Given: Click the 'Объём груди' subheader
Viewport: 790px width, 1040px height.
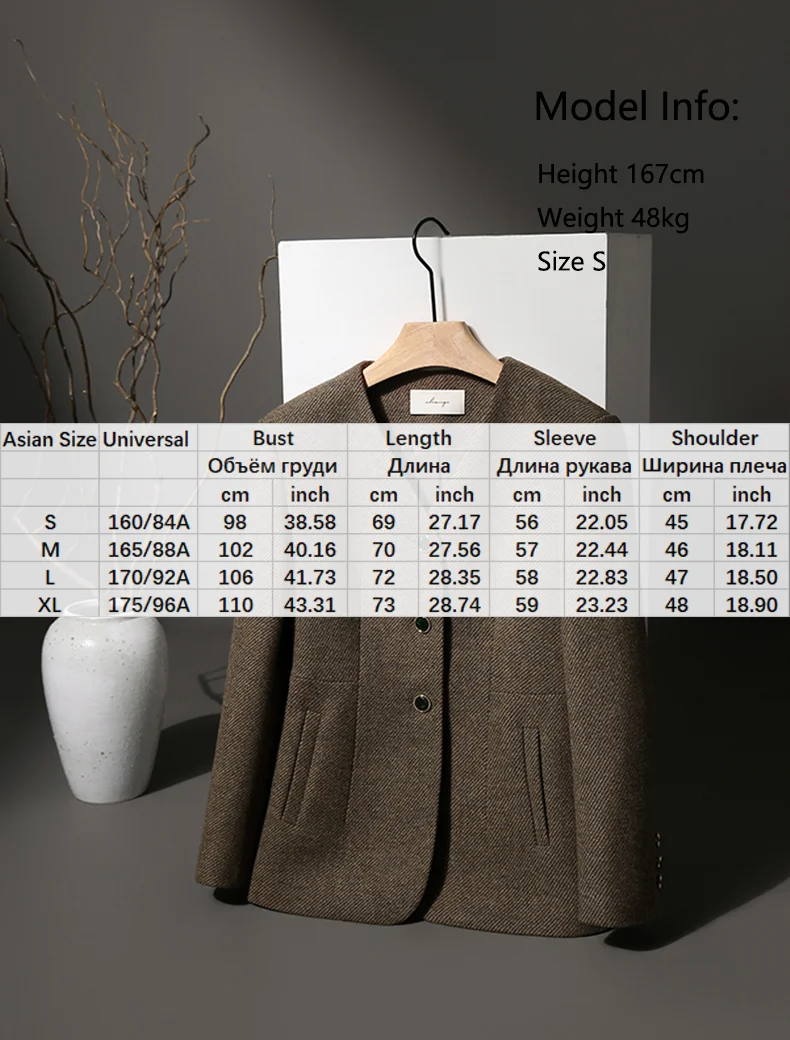Looking at the screenshot, I should pos(273,466).
